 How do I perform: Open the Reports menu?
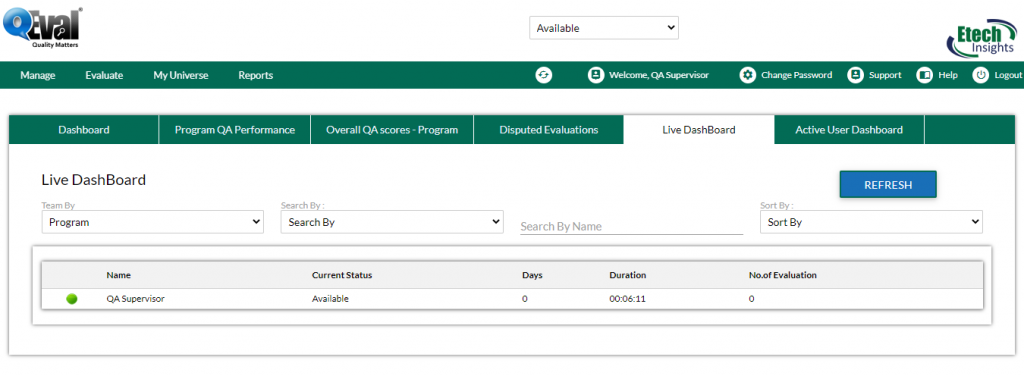point(255,75)
